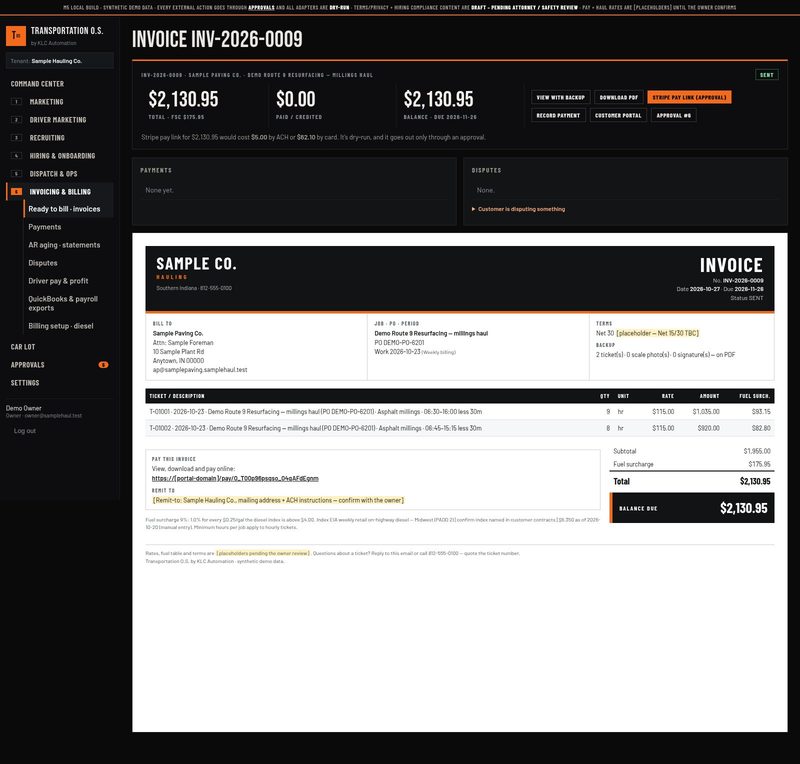
Task: Click the Balance Due box on the invoice
Action: pyautogui.click(x=692, y=508)
